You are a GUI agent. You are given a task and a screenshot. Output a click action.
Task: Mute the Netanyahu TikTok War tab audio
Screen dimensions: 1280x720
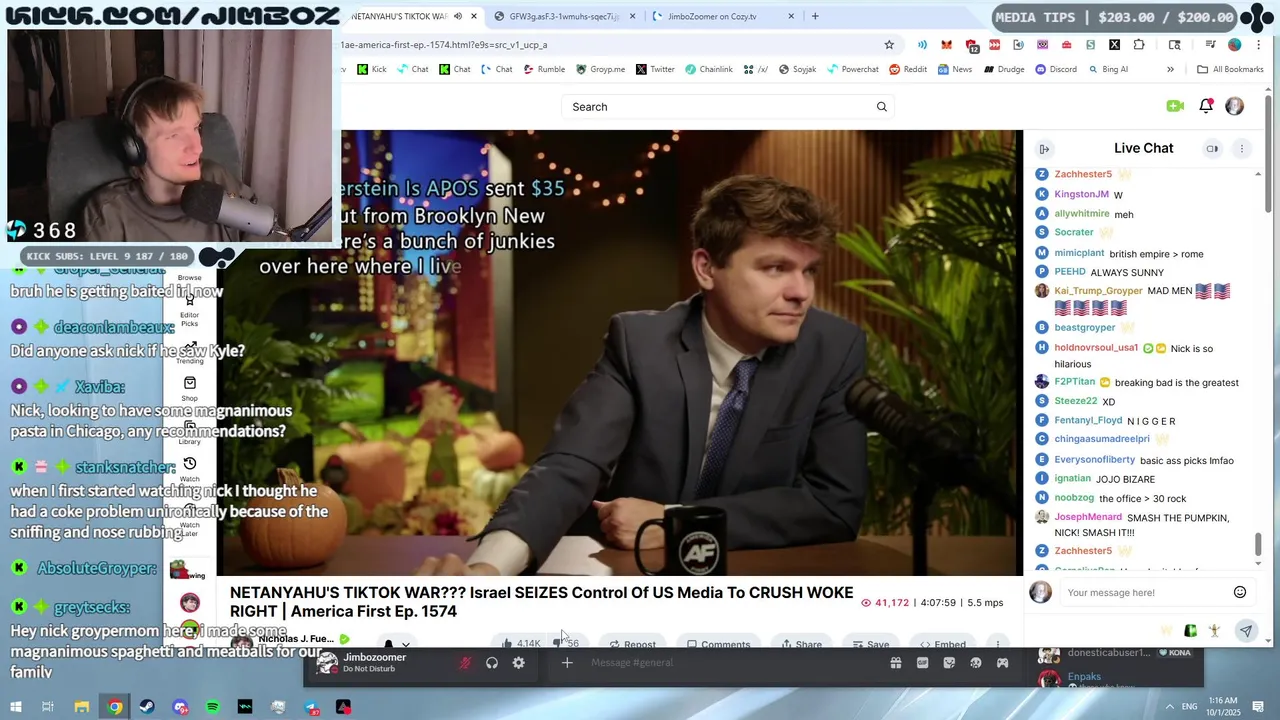(458, 16)
